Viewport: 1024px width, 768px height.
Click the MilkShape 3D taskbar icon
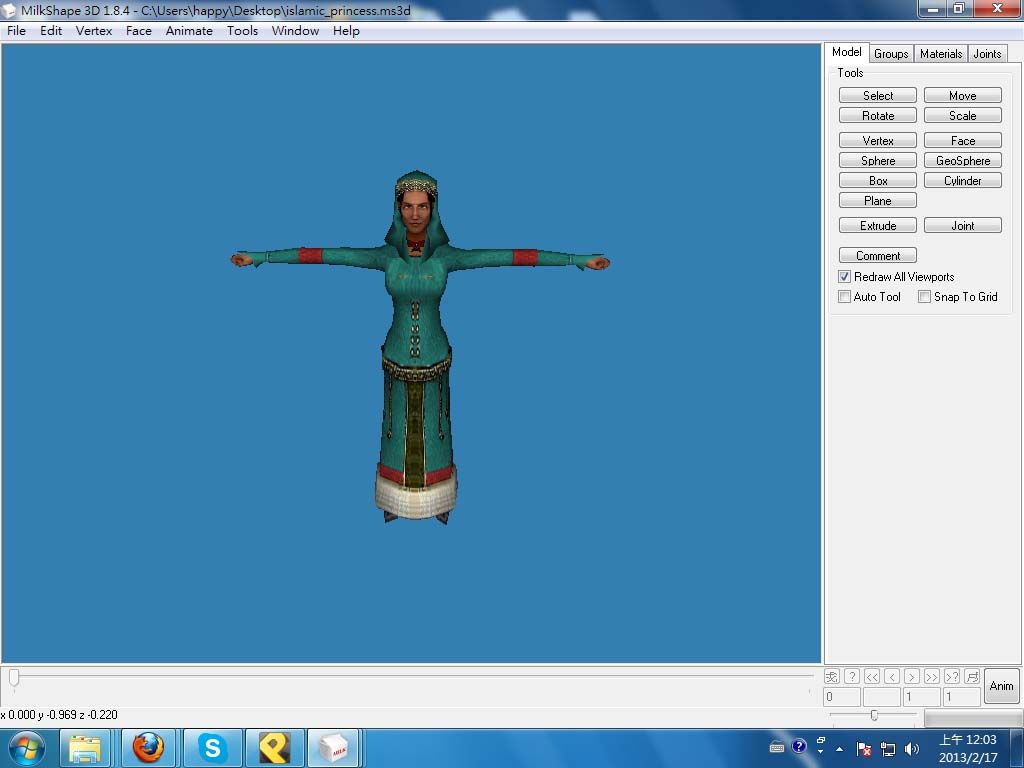tap(333, 747)
